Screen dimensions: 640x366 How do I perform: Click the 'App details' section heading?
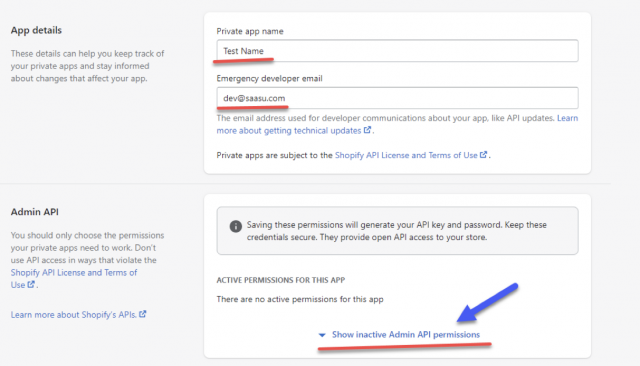(x=36, y=30)
